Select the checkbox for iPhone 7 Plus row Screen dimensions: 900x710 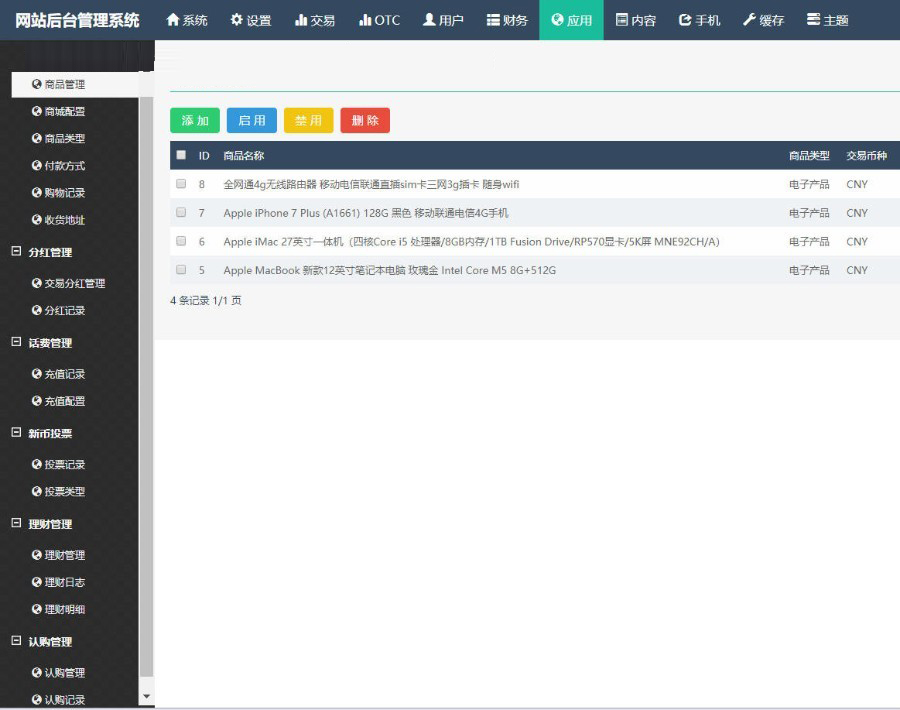(181, 213)
